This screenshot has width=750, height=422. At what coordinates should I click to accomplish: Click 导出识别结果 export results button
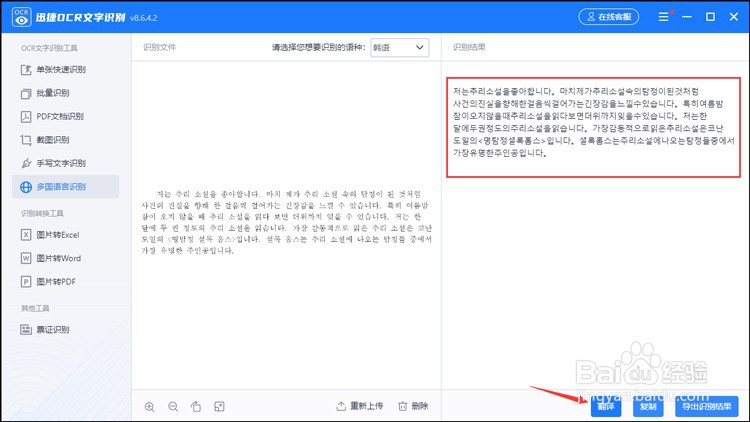tap(706, 407)
